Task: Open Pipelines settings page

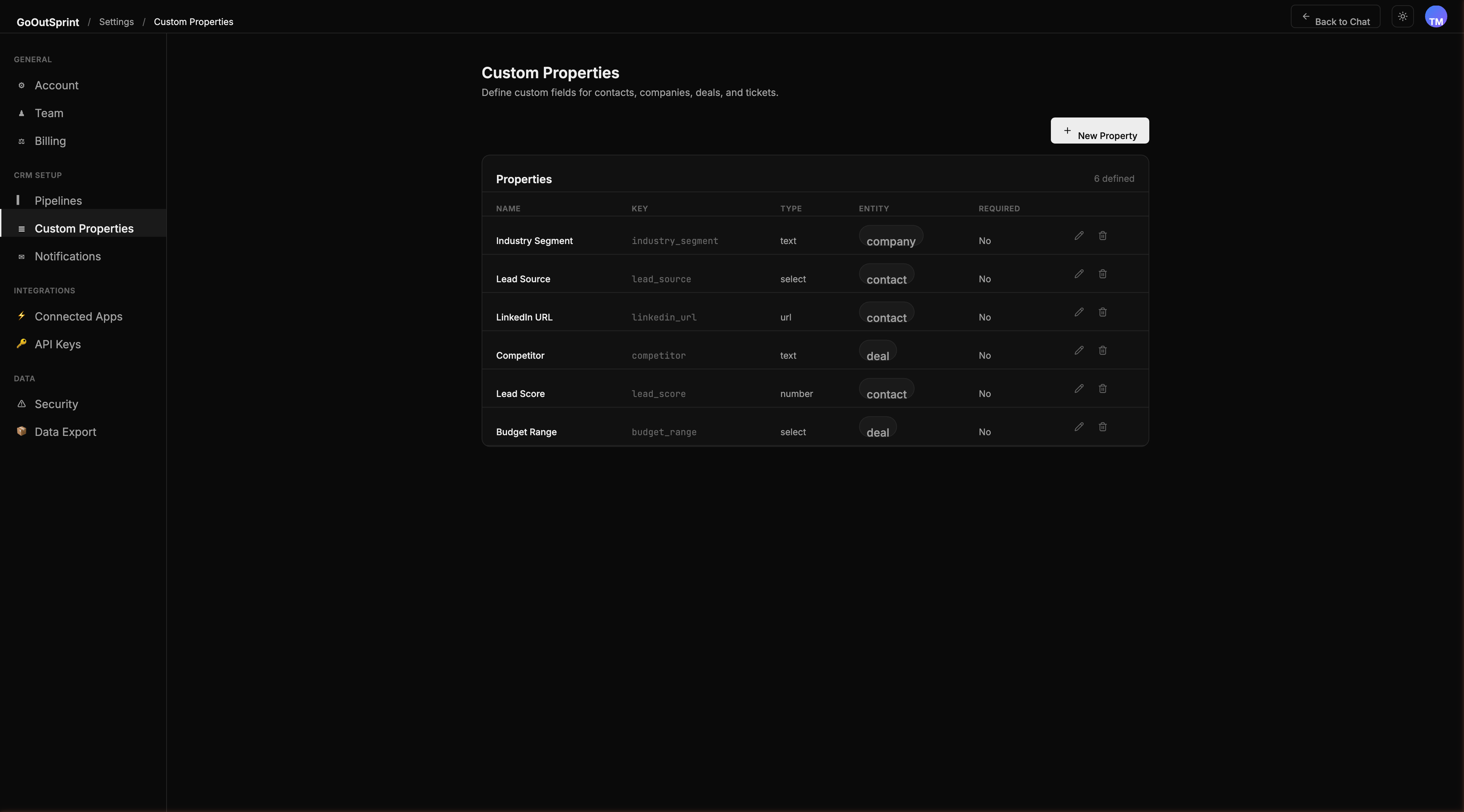Action: tap(58, 201)
